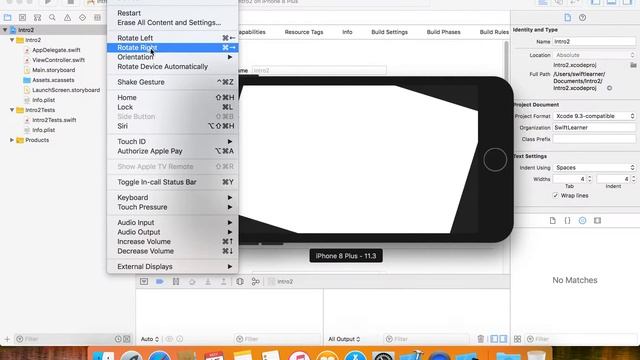Open System Preferences in the Dock

[x=383, y=356]
